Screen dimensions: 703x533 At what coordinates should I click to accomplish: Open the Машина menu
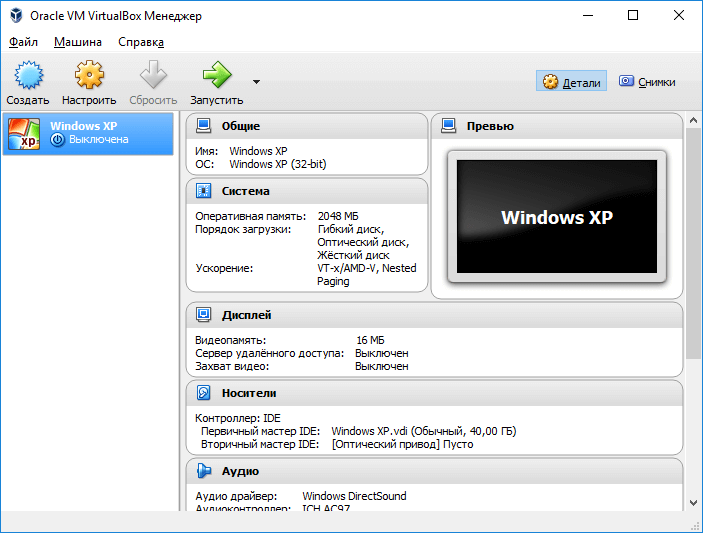[78, 42]
